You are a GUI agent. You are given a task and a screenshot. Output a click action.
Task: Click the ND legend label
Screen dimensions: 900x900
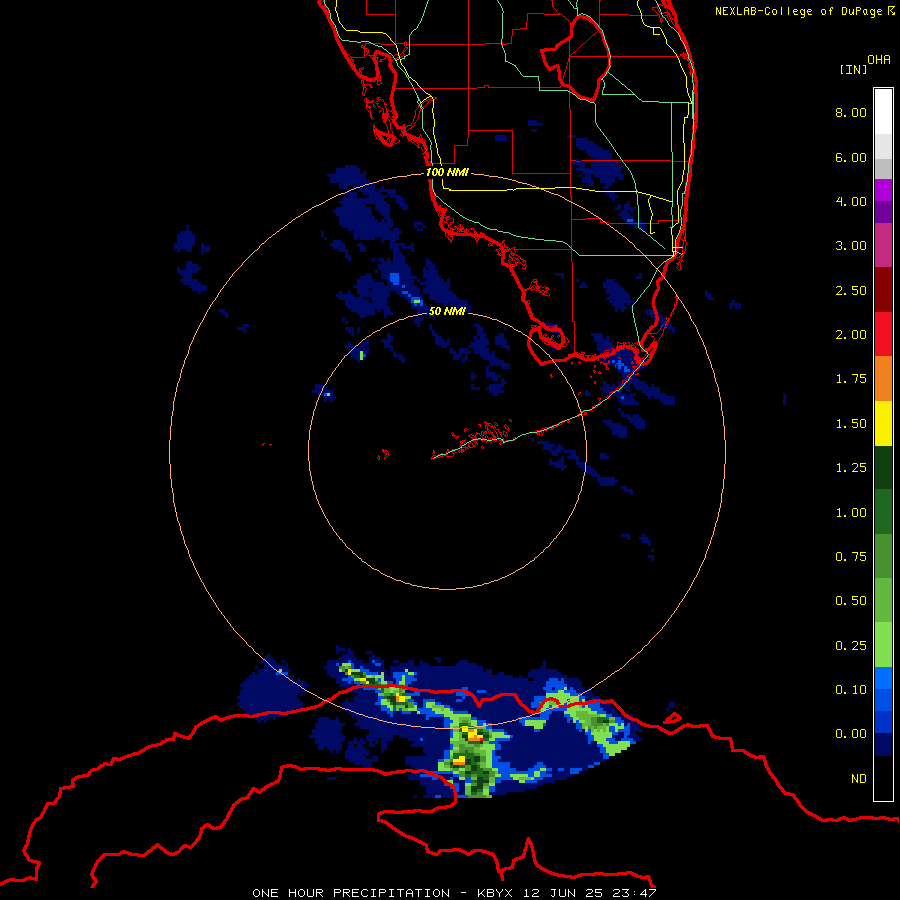coord(859,779)
